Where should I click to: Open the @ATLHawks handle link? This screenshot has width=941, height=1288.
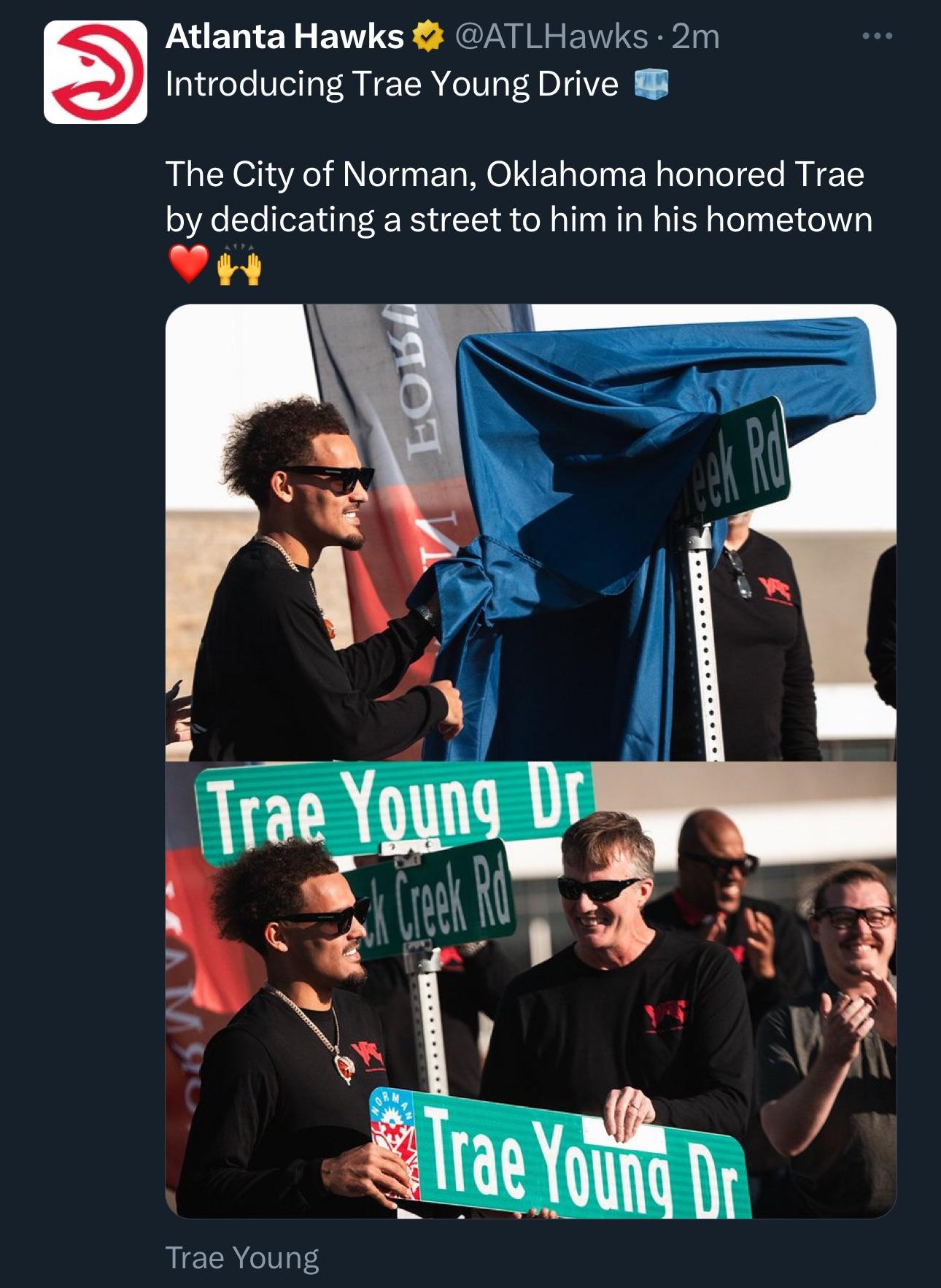(551, 36)
